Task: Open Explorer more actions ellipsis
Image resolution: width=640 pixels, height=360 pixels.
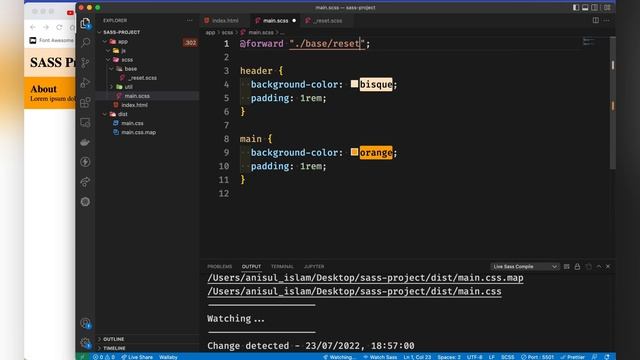Action: 189,20
